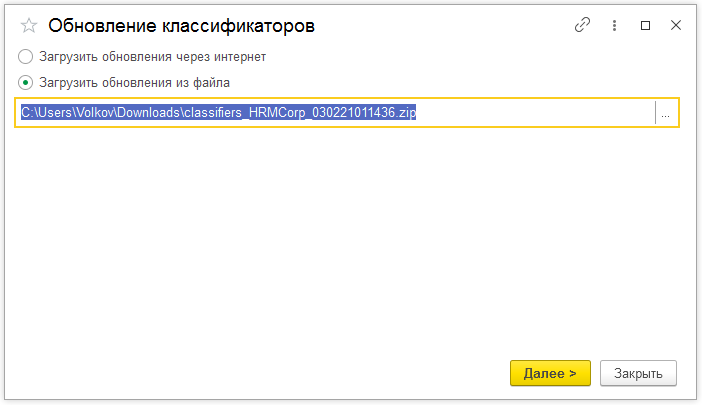Click the 'Загрузить обновления из файла' label
This screenshot has width=702, height=405.
pyautogui.click(x=135, y=83)
